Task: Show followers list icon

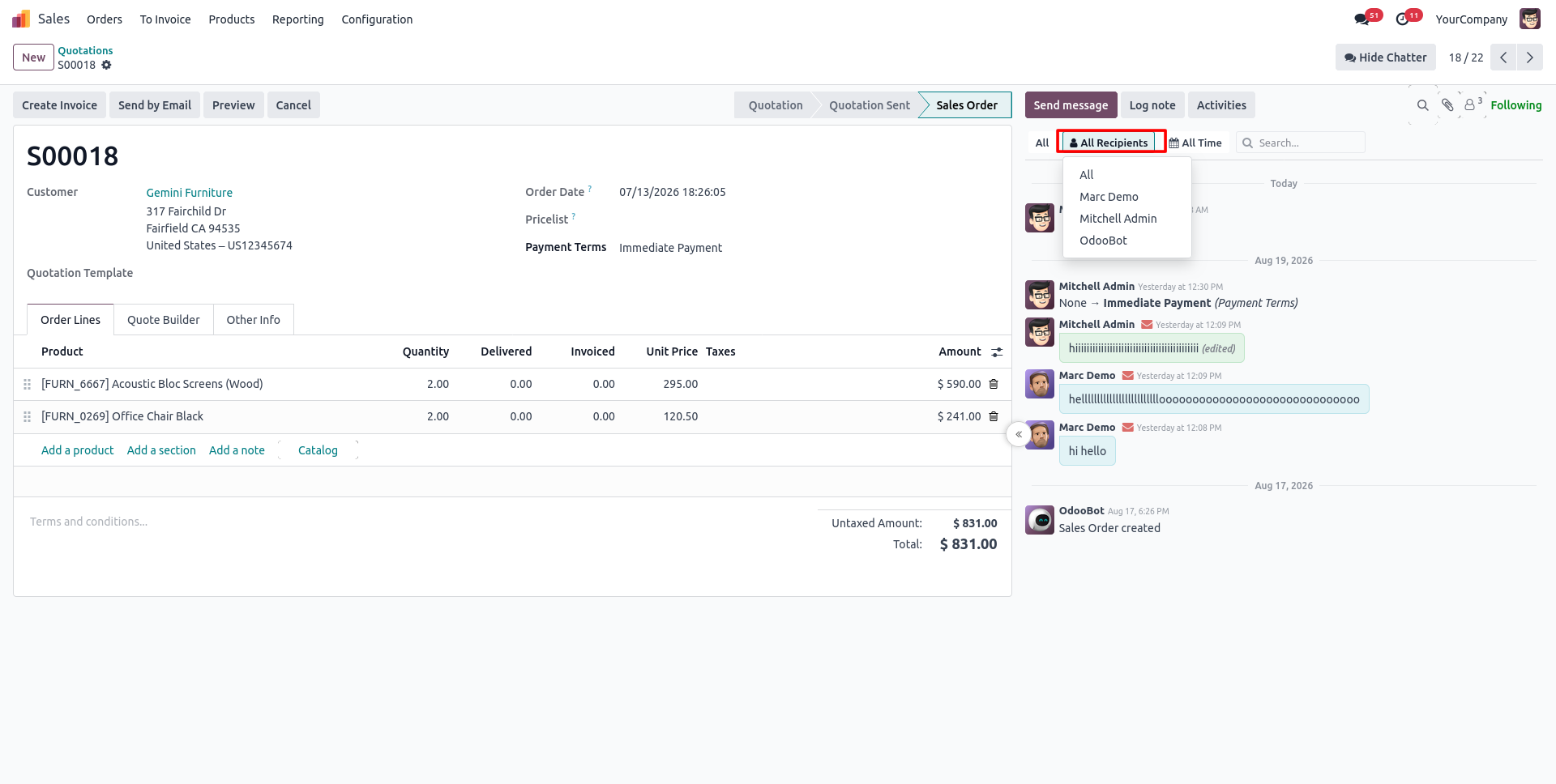Action: (1473, 104)
